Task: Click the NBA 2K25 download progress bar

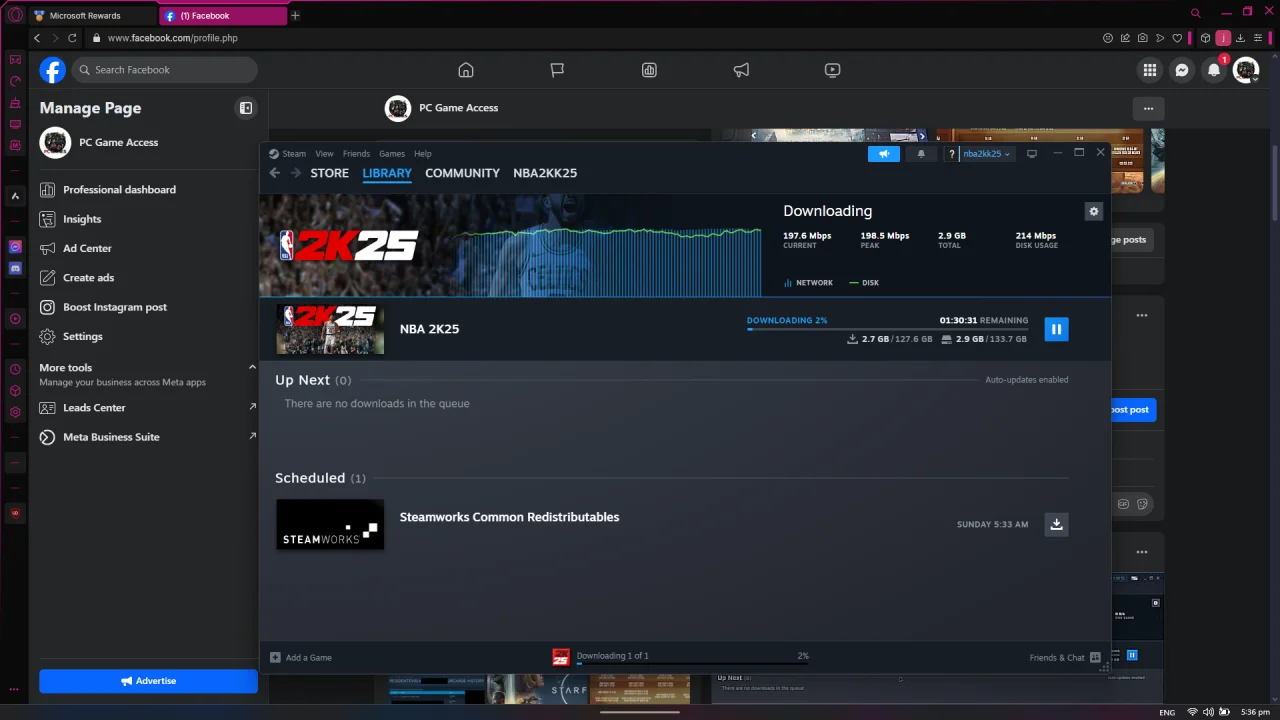Action: coord(887,328)
